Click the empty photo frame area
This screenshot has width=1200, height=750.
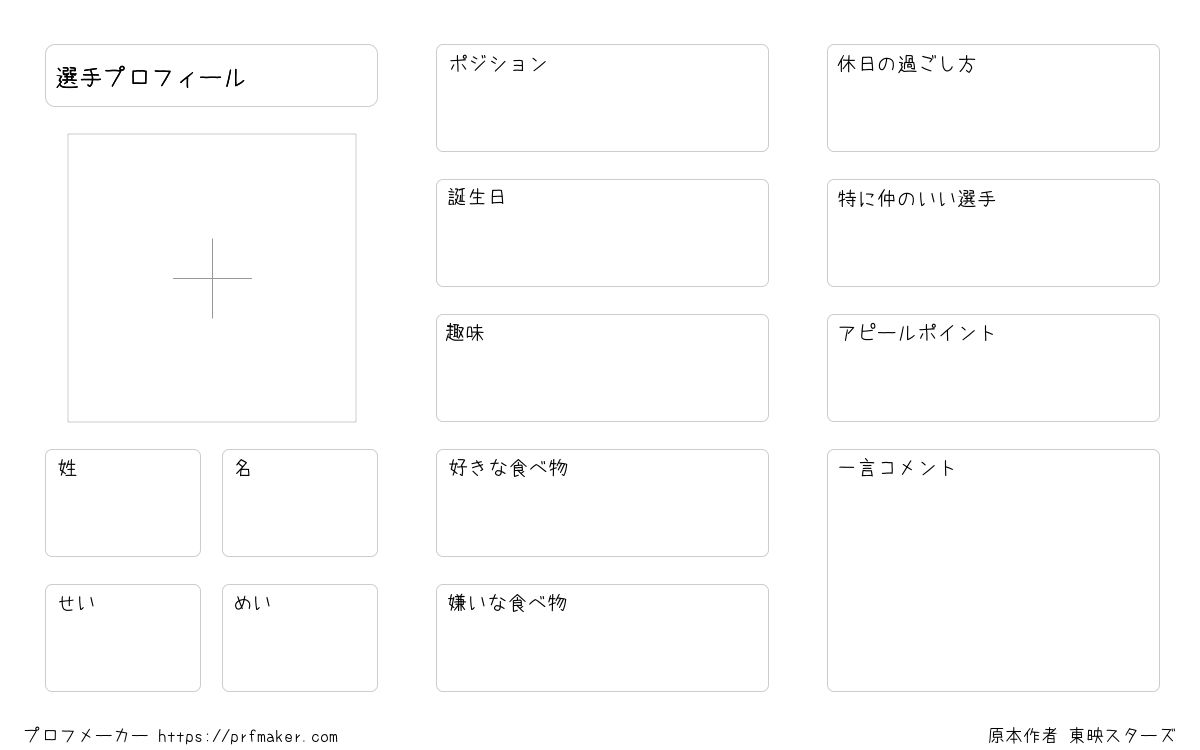click(x=212, y=278)
